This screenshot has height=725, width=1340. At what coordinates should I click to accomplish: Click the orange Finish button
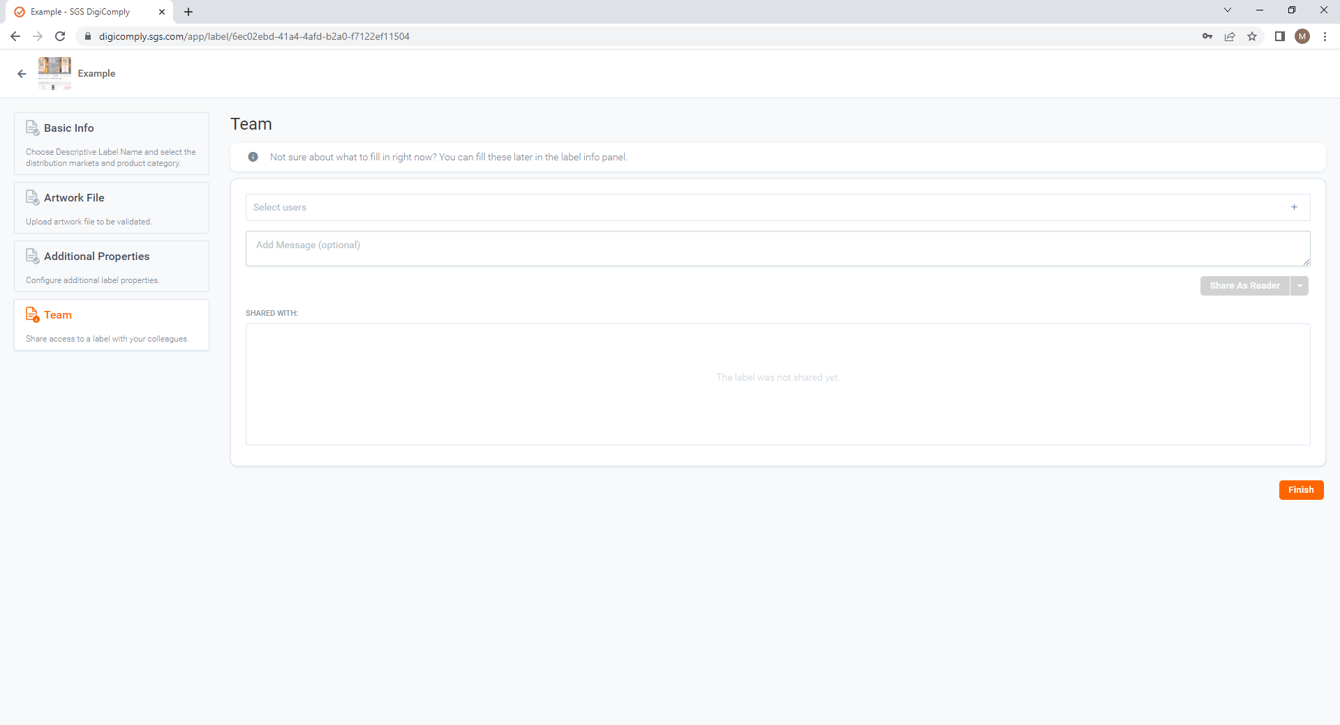coord(1301,490)
